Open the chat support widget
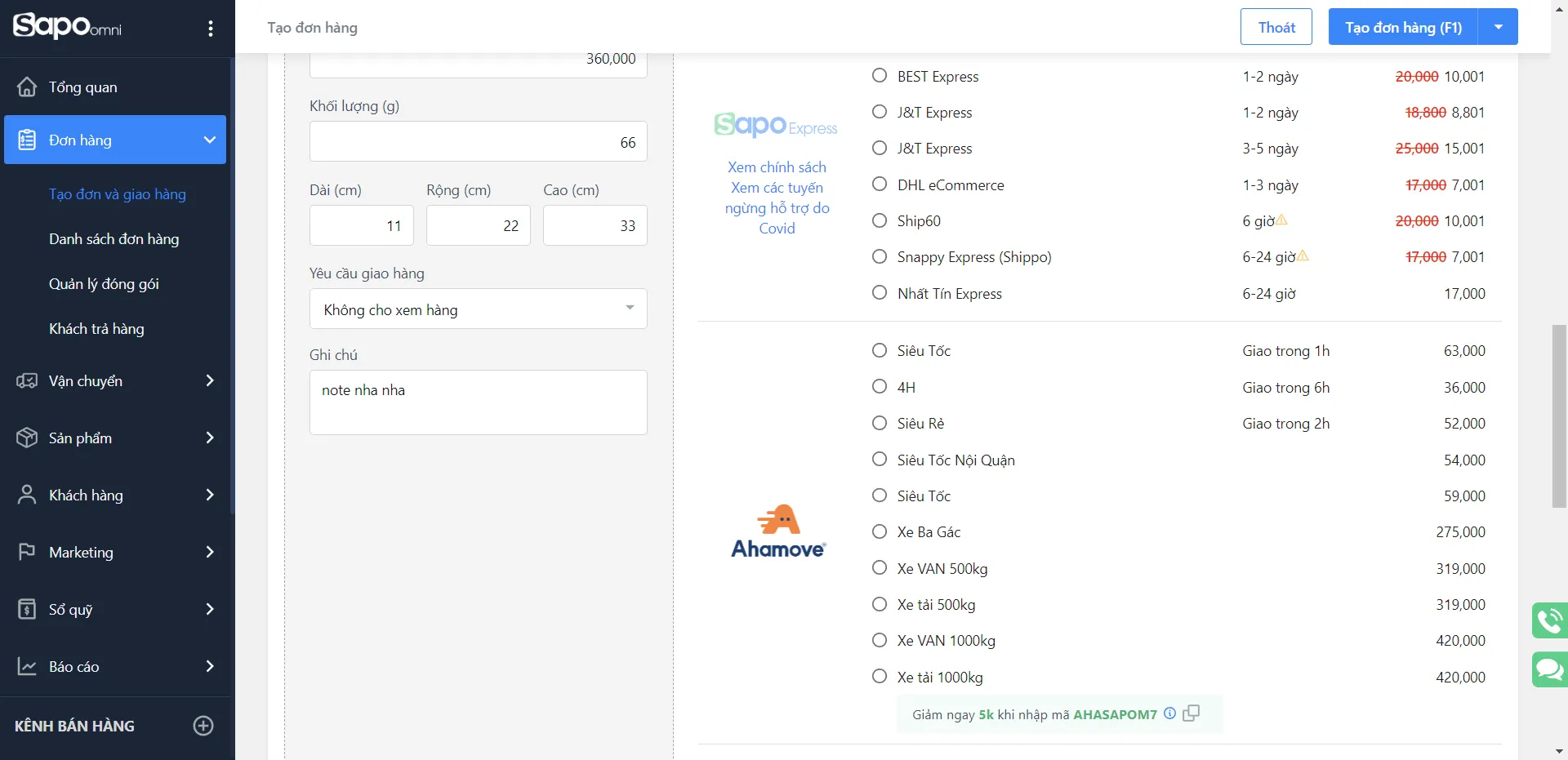This screenshot has height=760, width=1568. [x=1549, y=669]
